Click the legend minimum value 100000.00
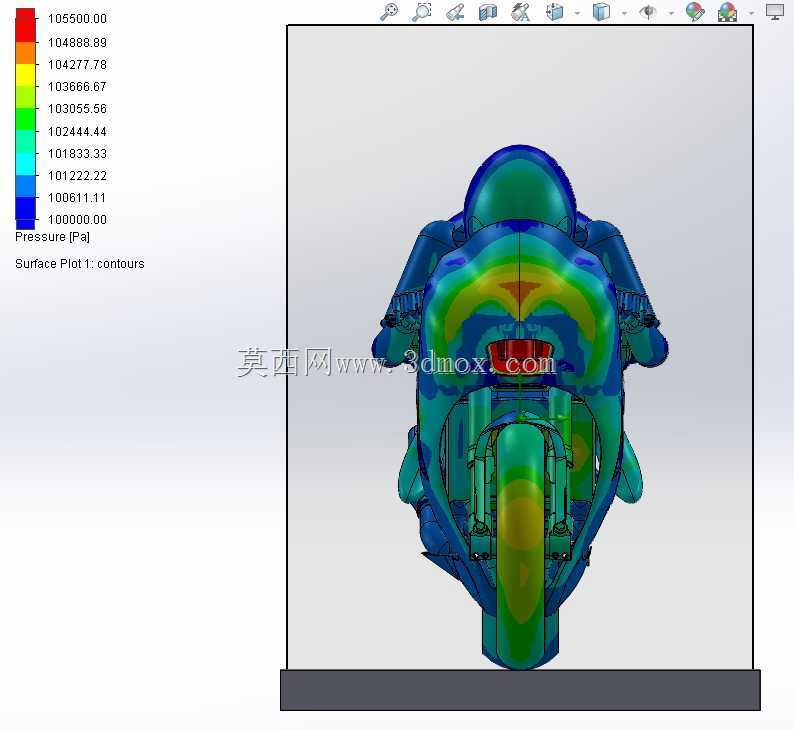 point(77,220)
